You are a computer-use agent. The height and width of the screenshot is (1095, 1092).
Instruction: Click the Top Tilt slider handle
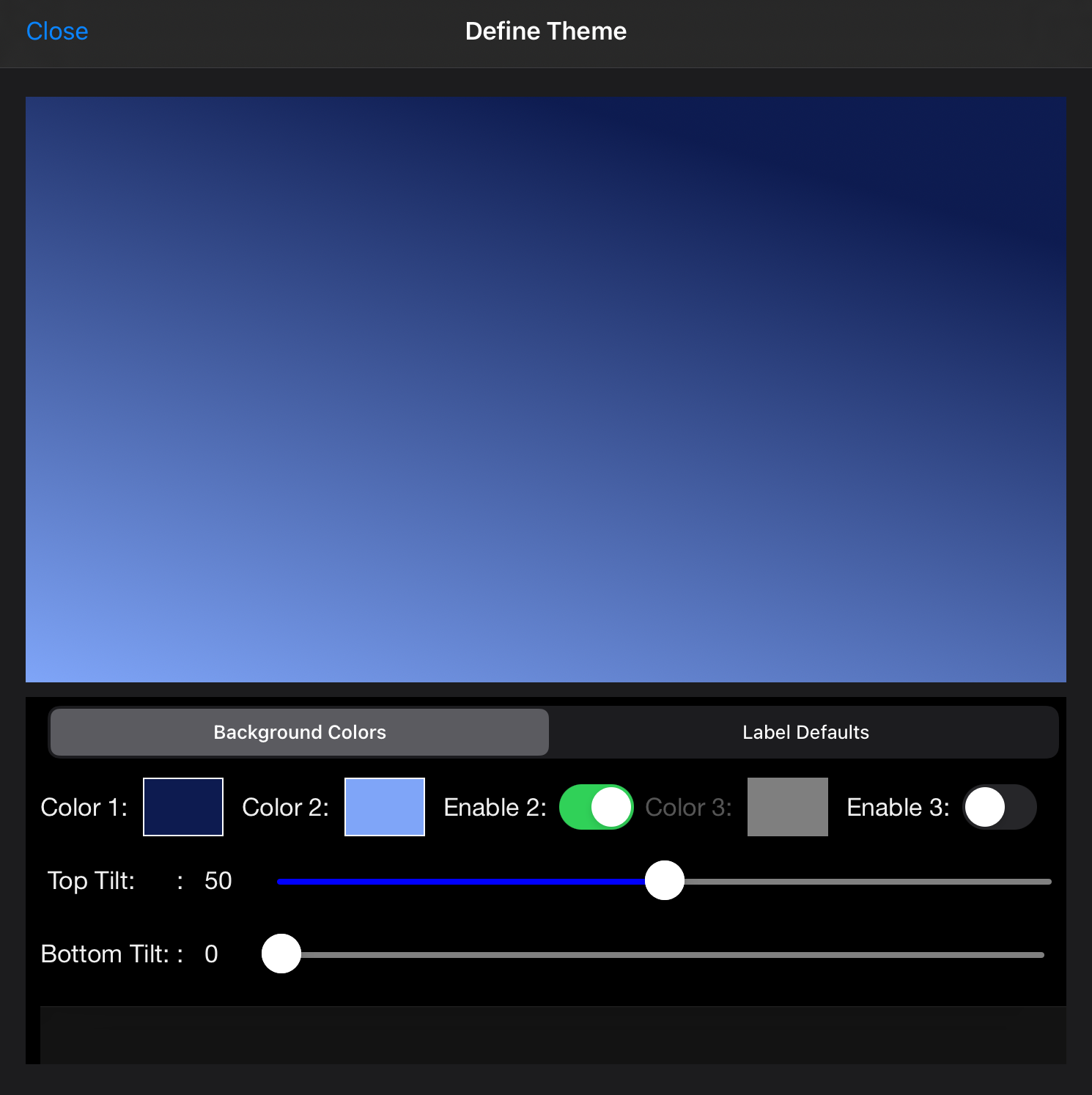[x=664, y=881]
